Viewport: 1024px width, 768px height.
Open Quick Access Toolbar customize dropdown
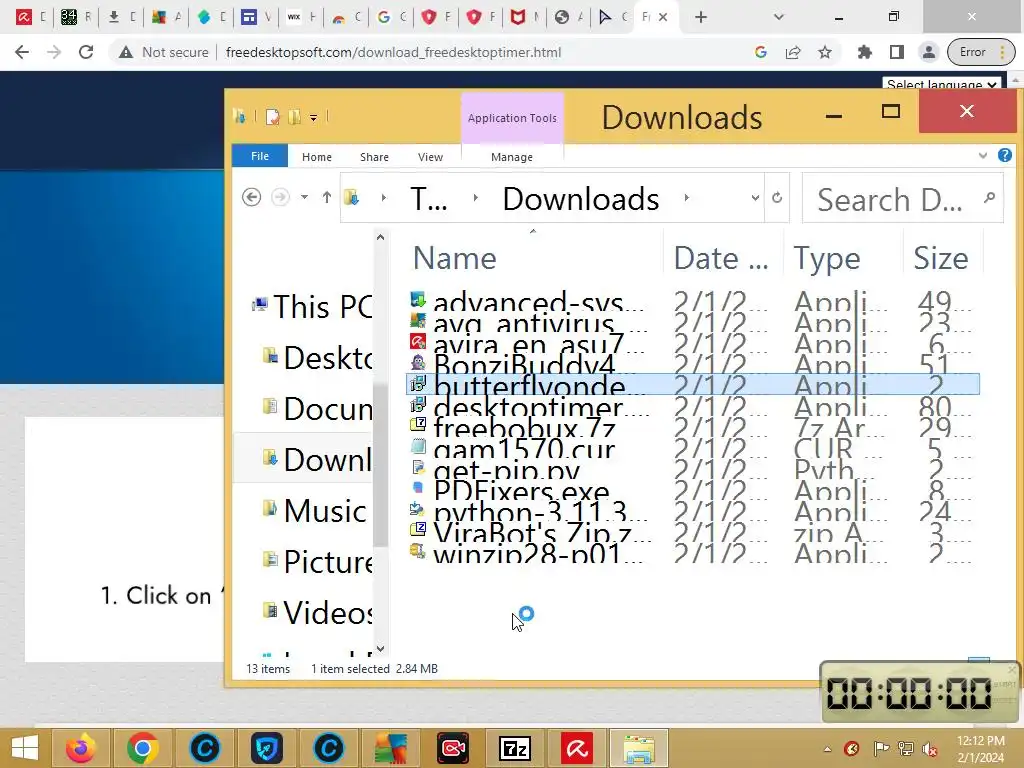(313, 118)
